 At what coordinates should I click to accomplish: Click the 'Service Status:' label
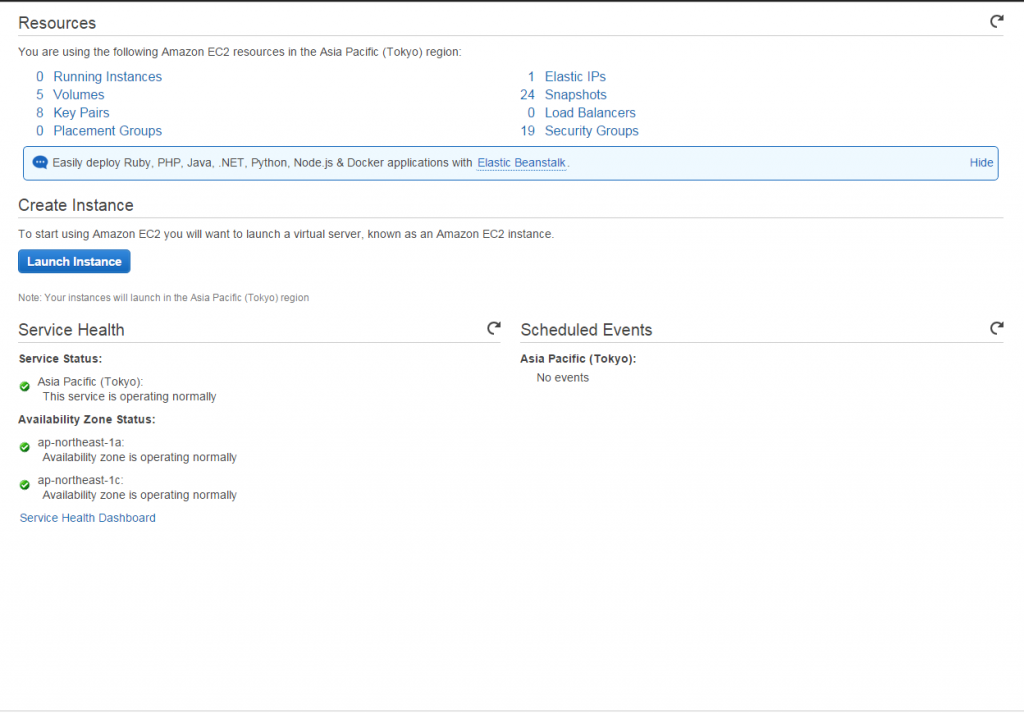coord(60,358)
